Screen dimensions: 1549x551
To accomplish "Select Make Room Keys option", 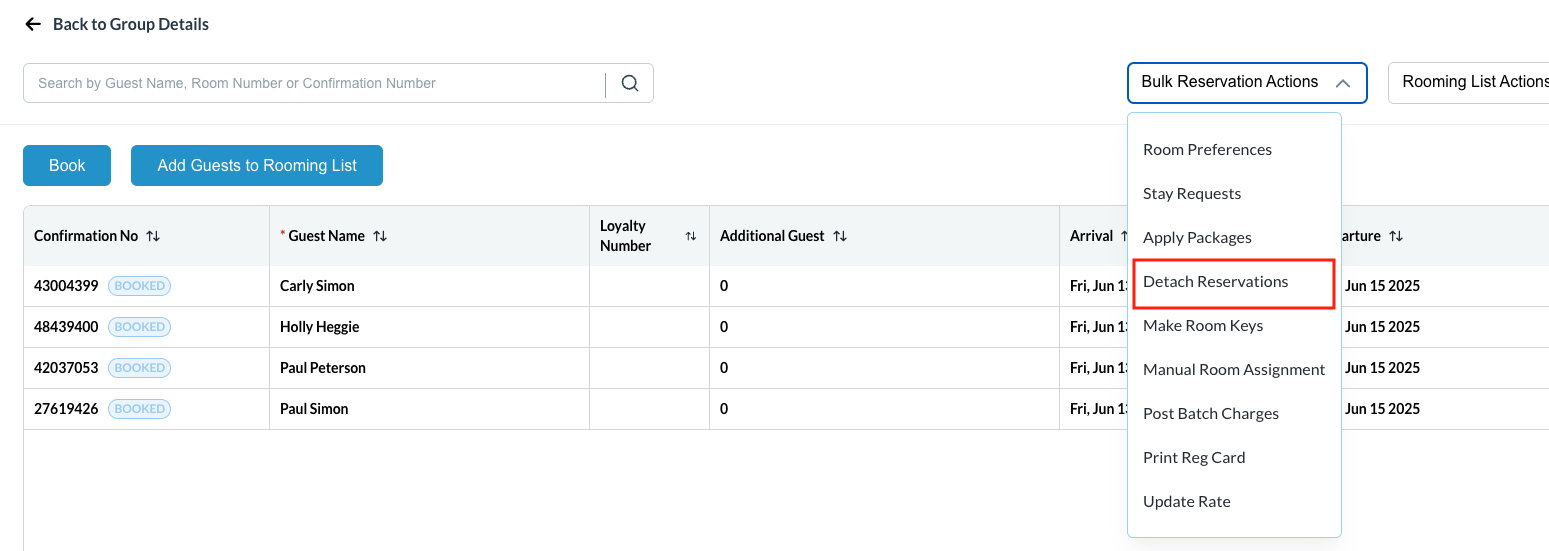I will [x=1203, y=326].
